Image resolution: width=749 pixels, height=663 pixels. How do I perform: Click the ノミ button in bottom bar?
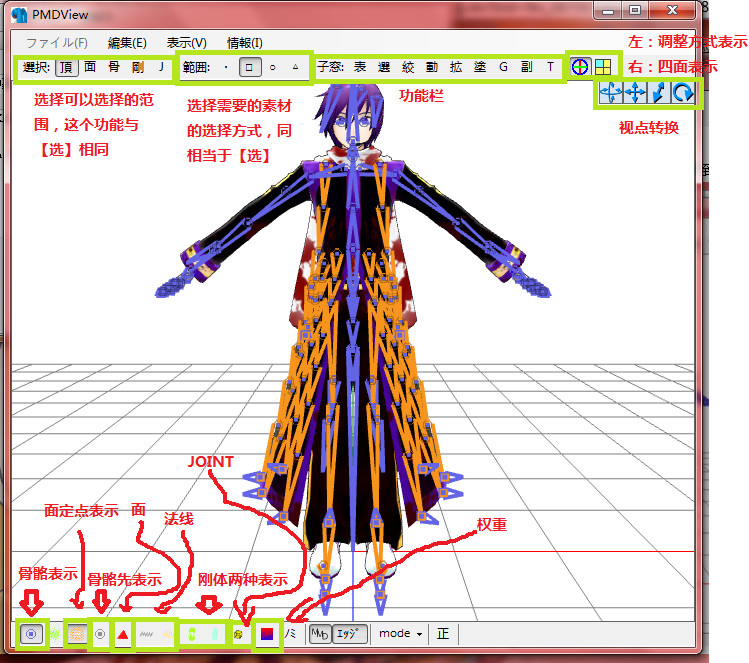[x=290, y=634]
